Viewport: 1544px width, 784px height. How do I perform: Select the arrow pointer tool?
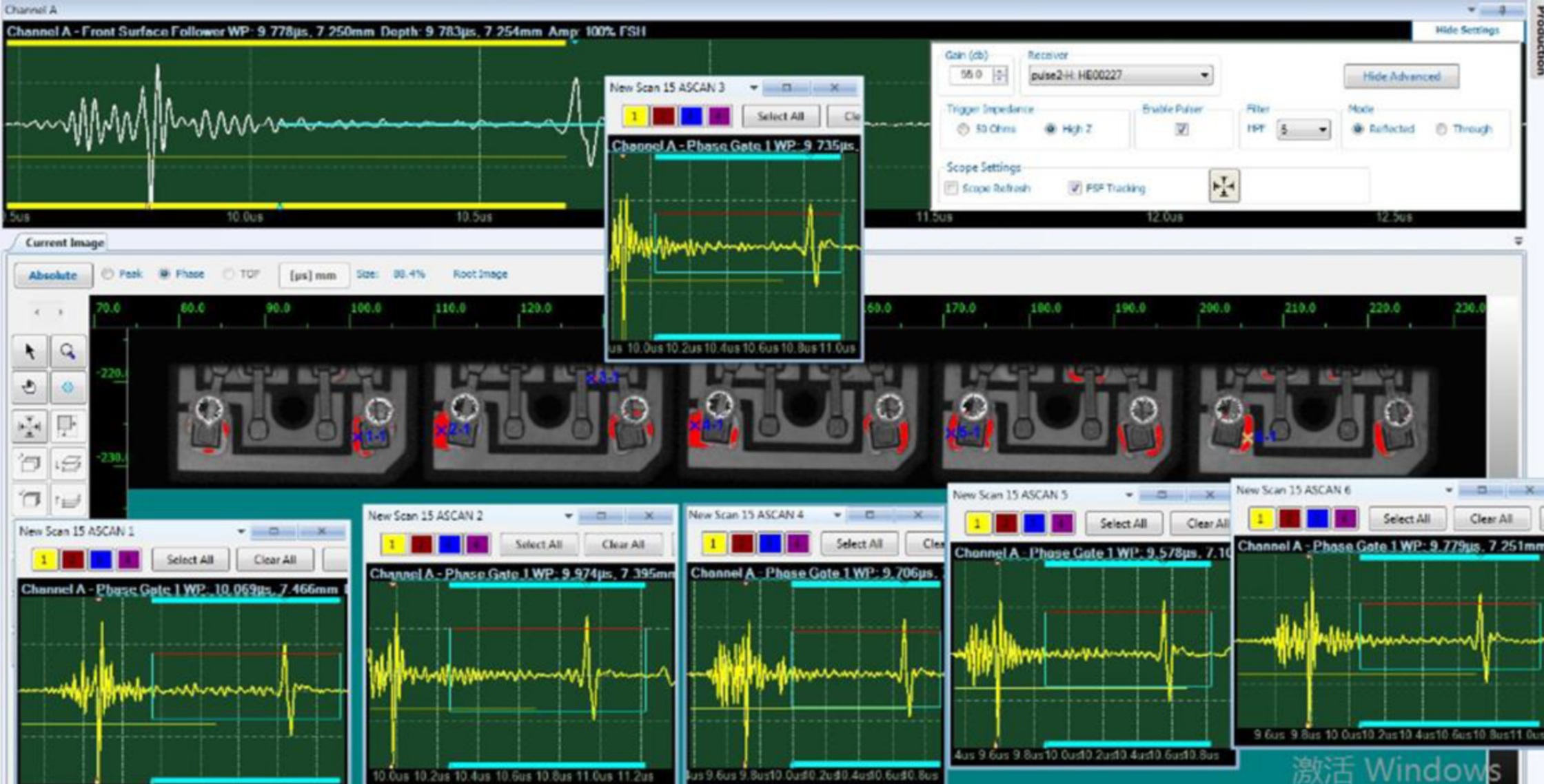click(30, 351)
